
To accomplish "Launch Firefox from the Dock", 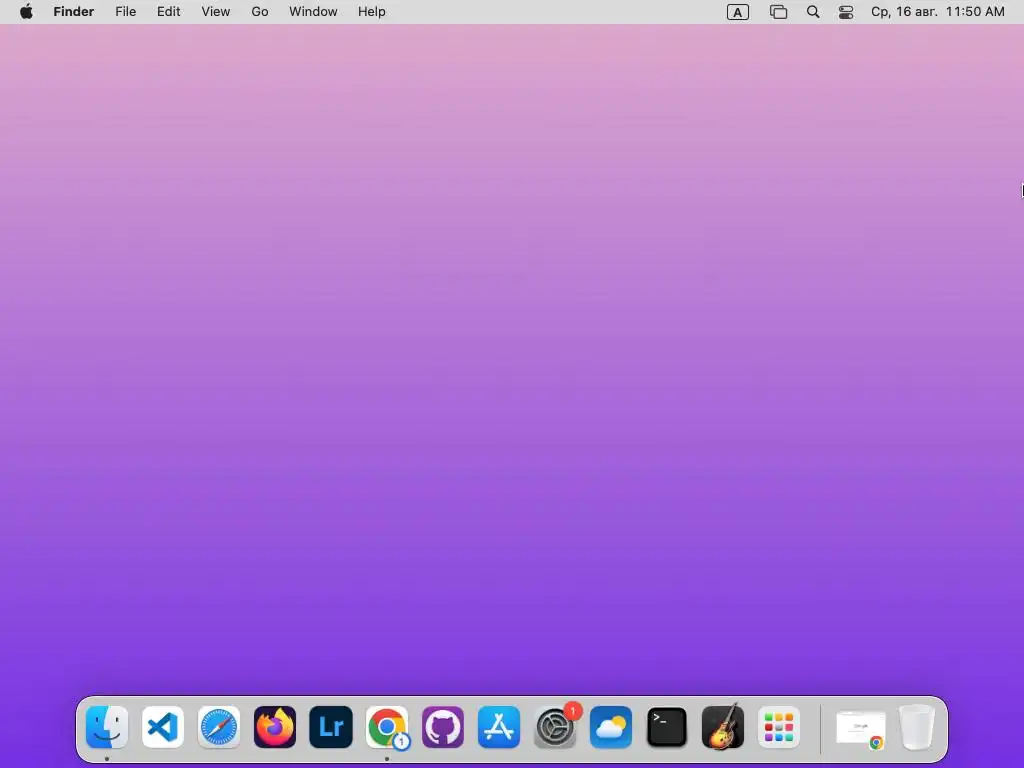I will coord(275,727).
